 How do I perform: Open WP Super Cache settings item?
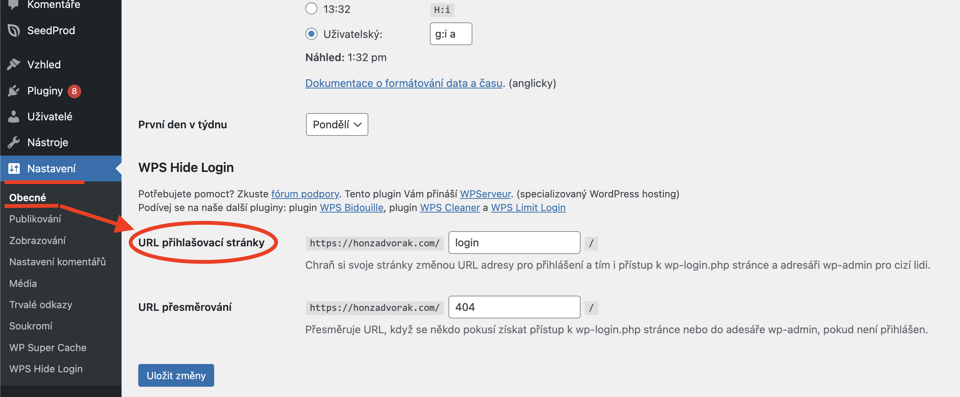point(48,347)
